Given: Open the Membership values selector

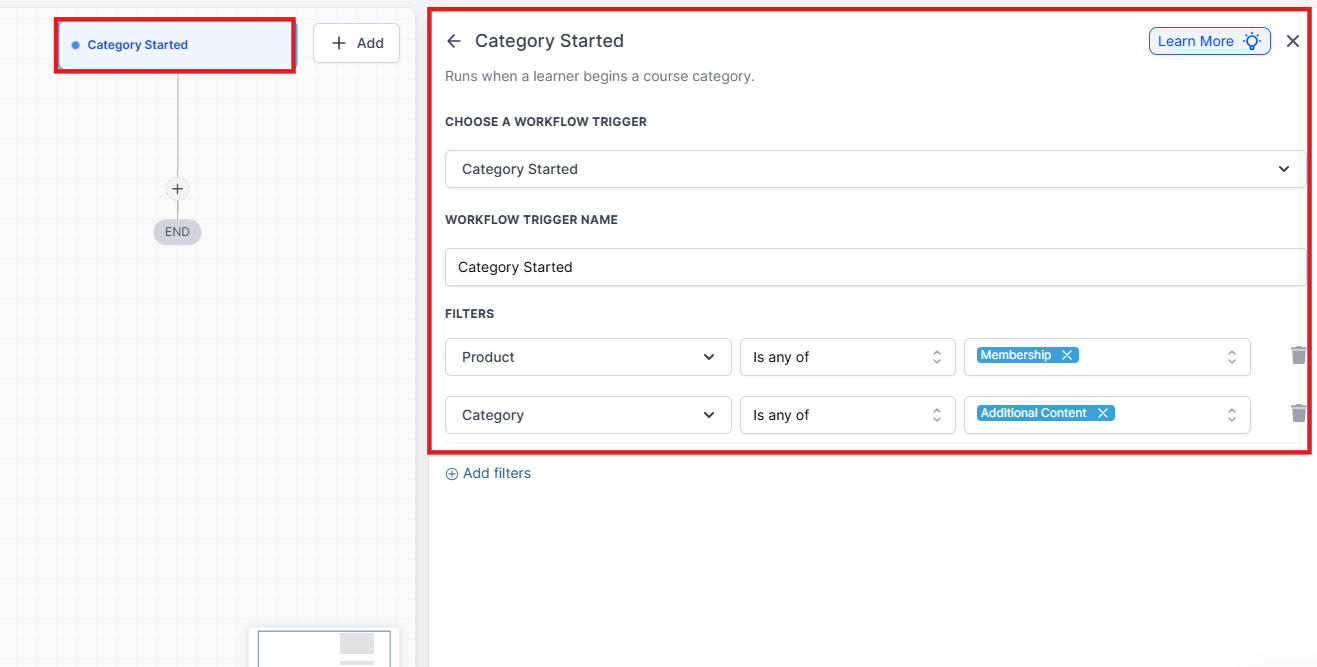Looking at the screenshot, I should pyautogui.click(x=1160, y=357).
